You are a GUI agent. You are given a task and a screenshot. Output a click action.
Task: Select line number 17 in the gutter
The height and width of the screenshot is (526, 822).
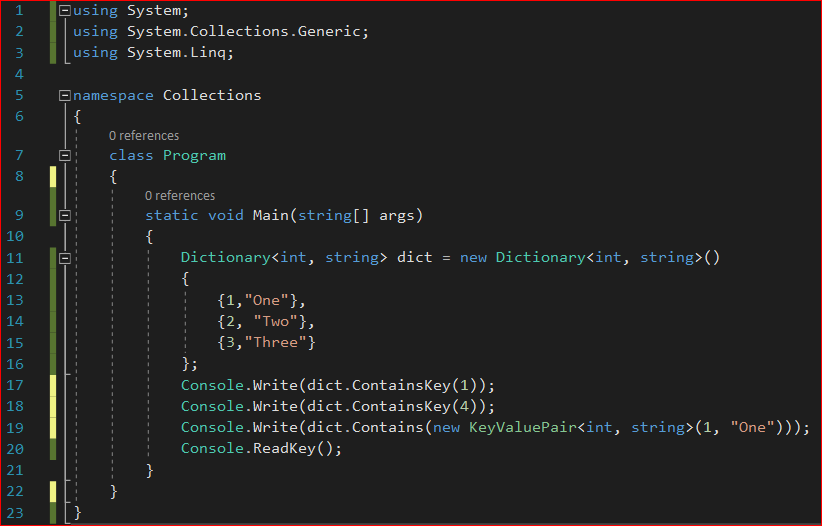tap(15, 385)
